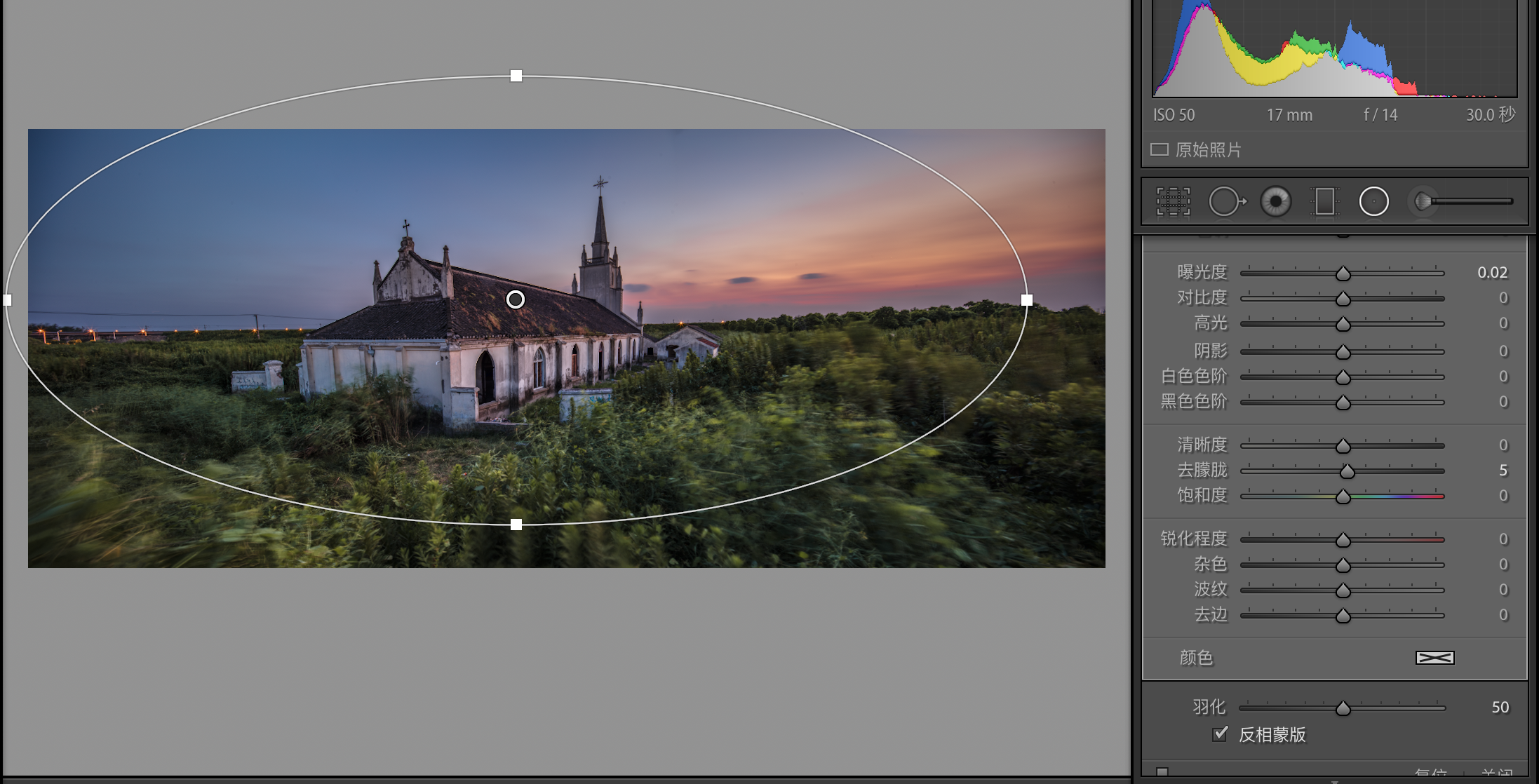Toggle the 原始照片 original photo checkbox
Screen dimensions: 1539x784
click(1160, 149)
